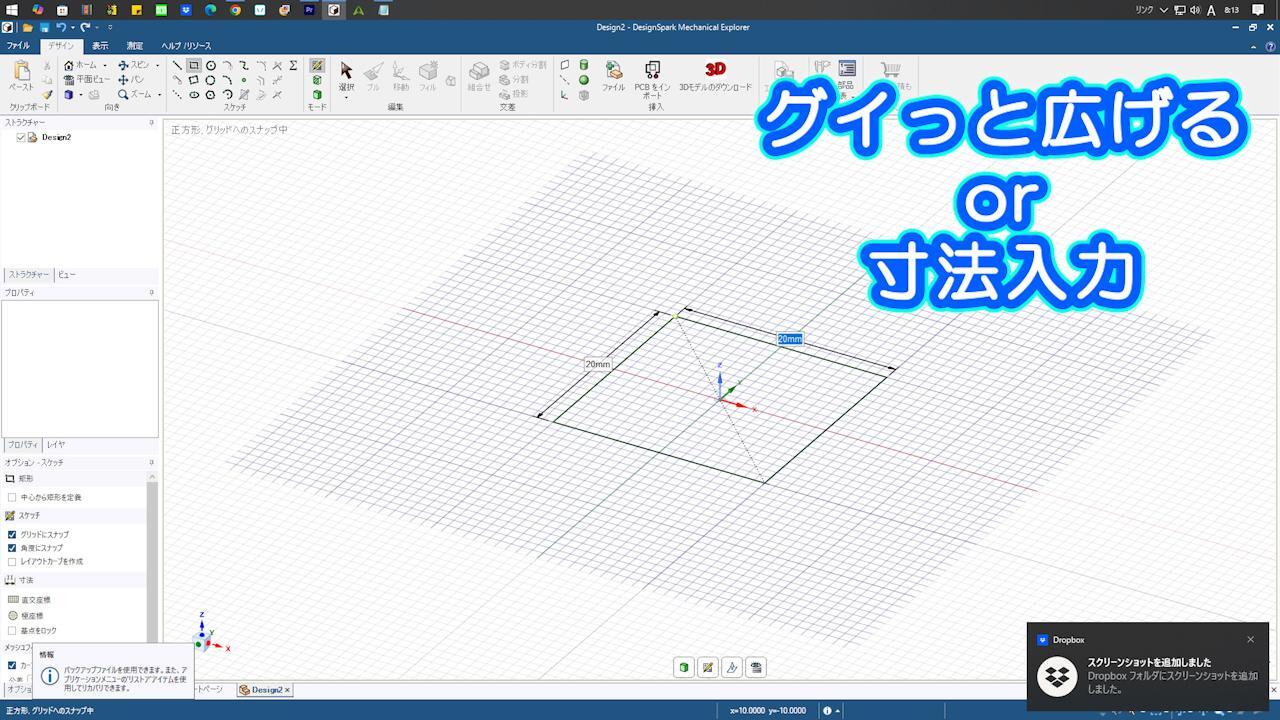Click the 3D mode icon below viewport

684,667
